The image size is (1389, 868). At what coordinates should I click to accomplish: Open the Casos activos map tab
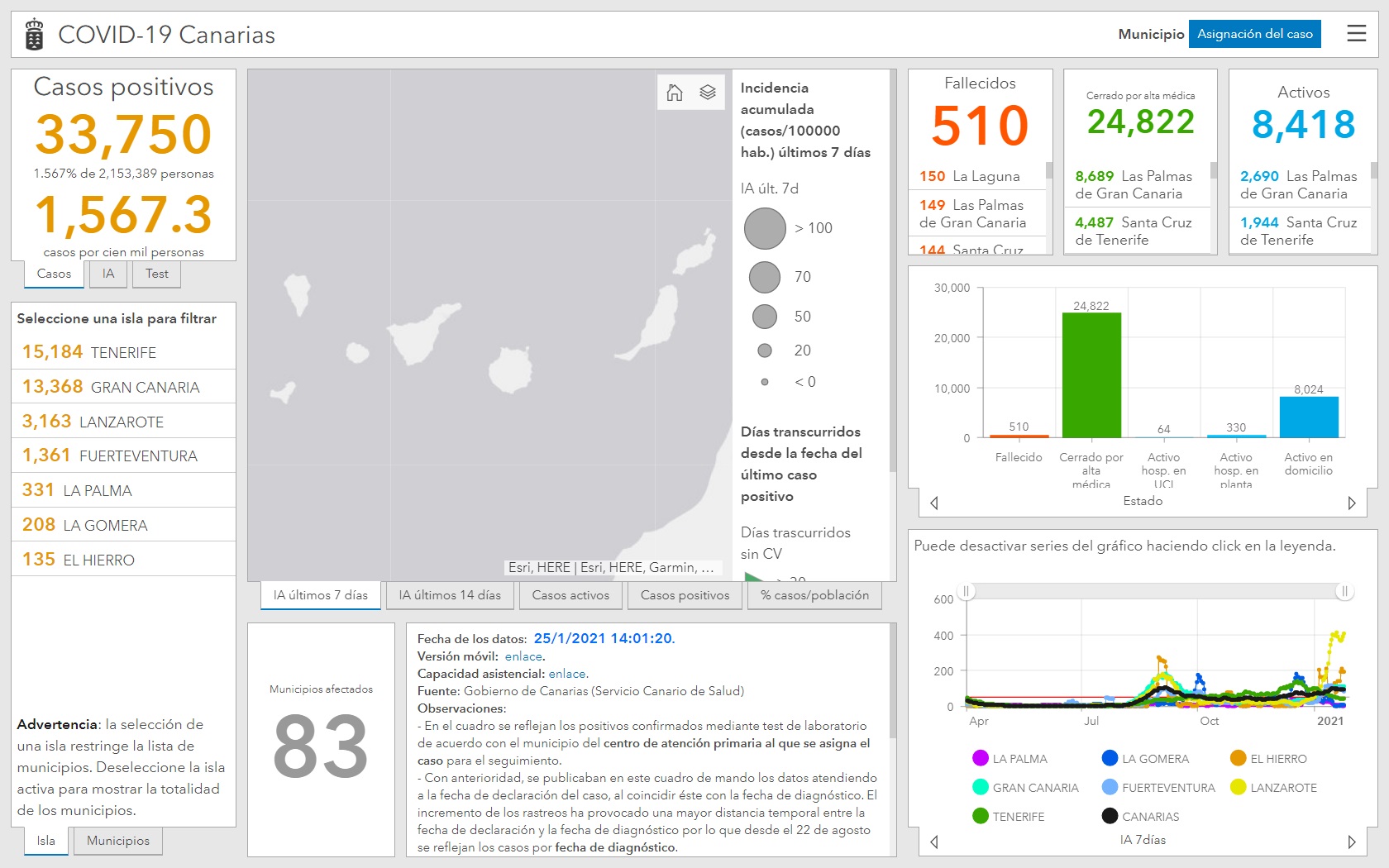570,595
